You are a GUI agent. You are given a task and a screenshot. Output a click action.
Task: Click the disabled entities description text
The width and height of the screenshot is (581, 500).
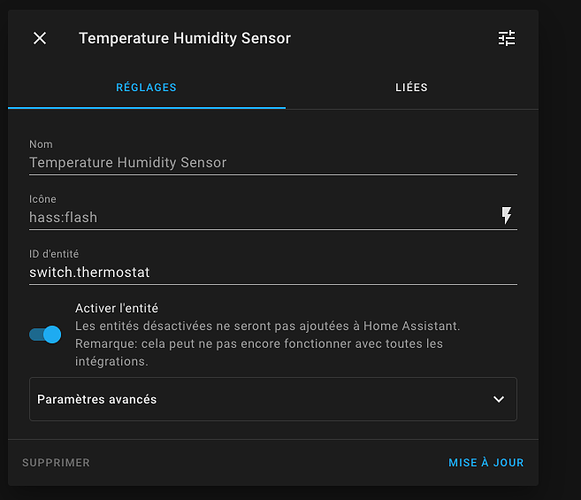tap(268, 344)
